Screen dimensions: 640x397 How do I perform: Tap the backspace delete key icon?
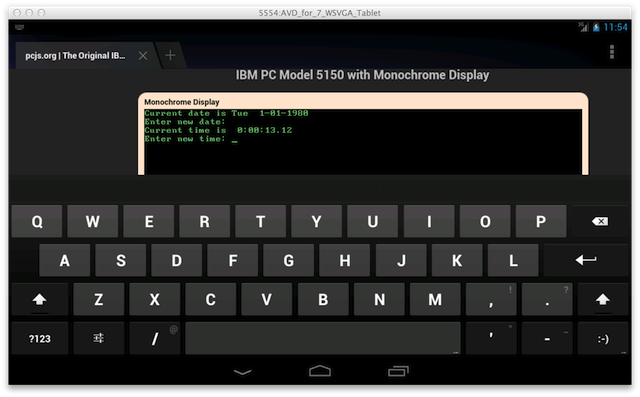(x=600, y=222)
